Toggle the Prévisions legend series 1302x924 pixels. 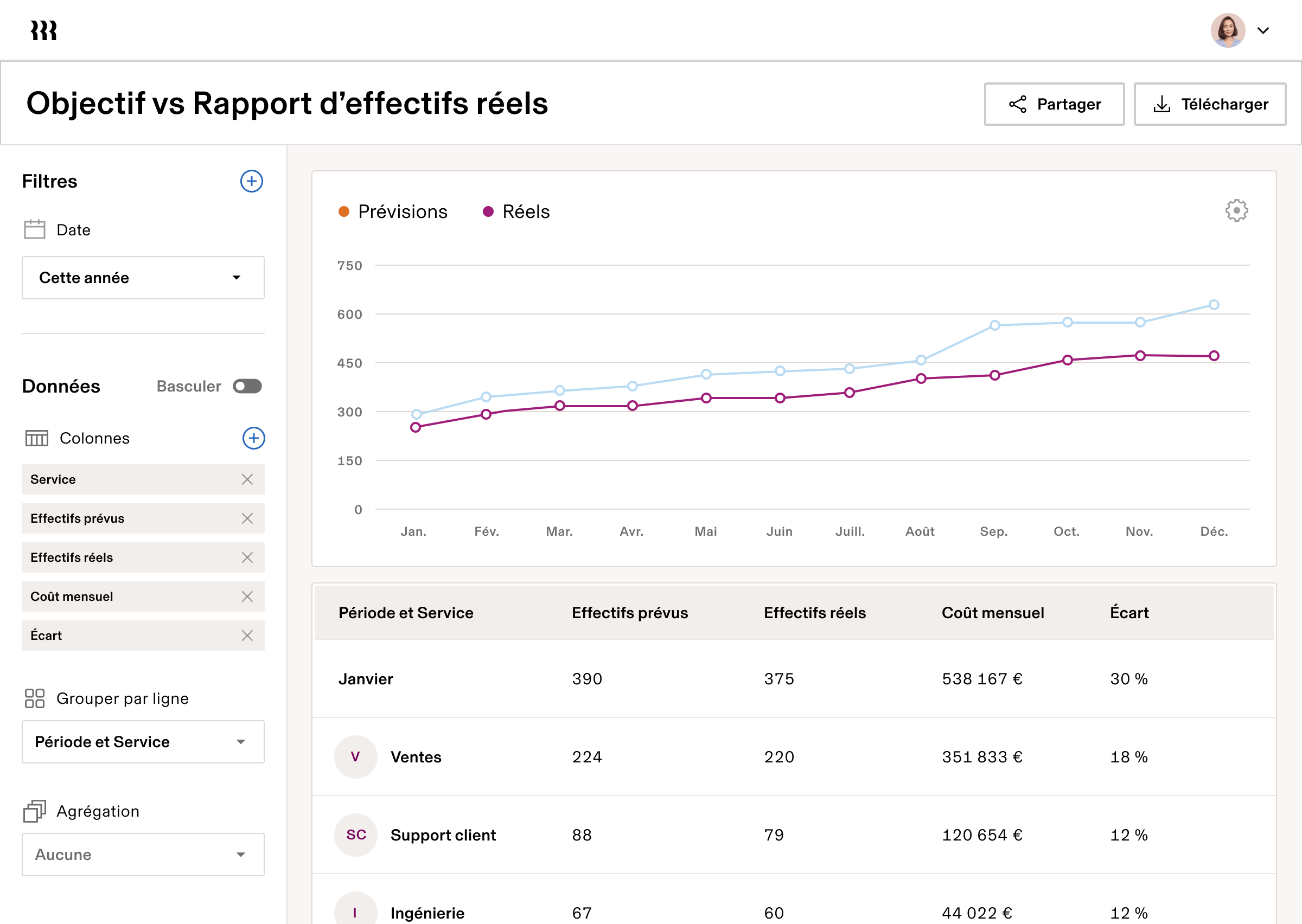[393, 211]
